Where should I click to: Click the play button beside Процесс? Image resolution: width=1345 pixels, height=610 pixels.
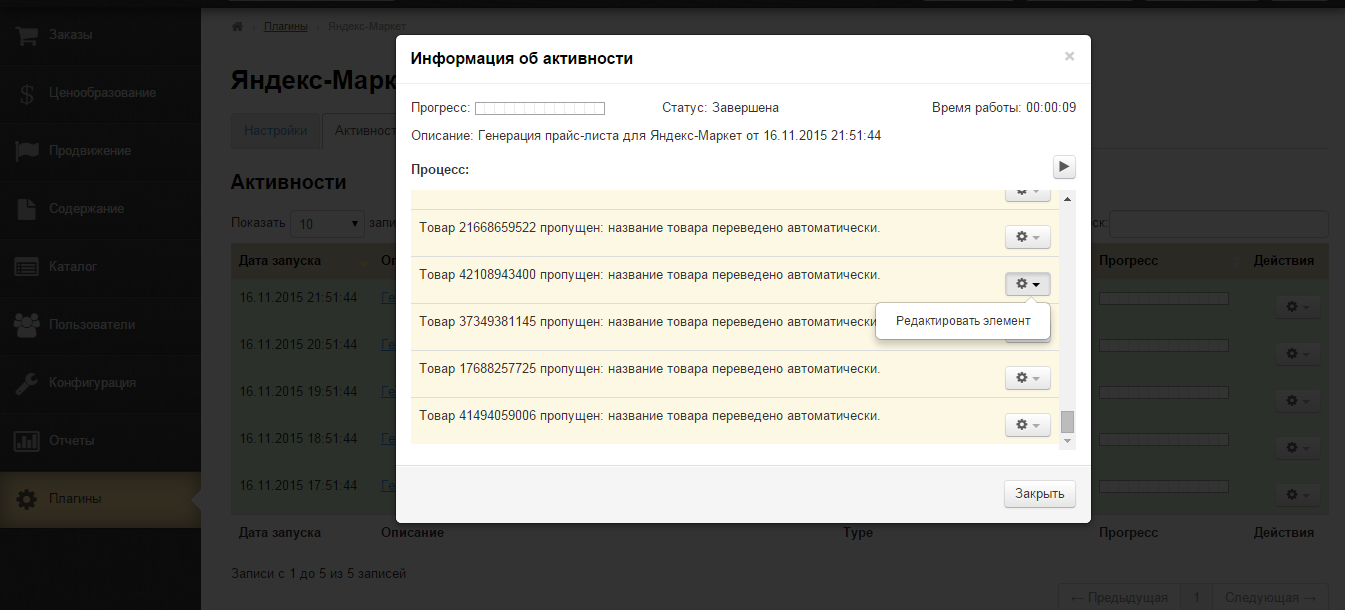(x=1064, y=167)
